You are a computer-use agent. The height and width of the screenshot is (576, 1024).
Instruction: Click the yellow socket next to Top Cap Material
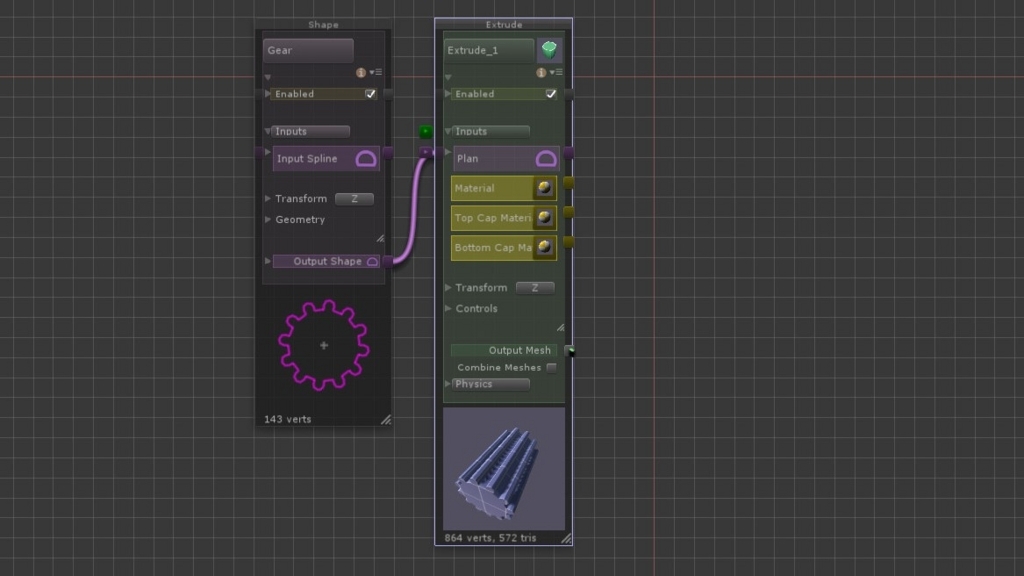point(569,212)
